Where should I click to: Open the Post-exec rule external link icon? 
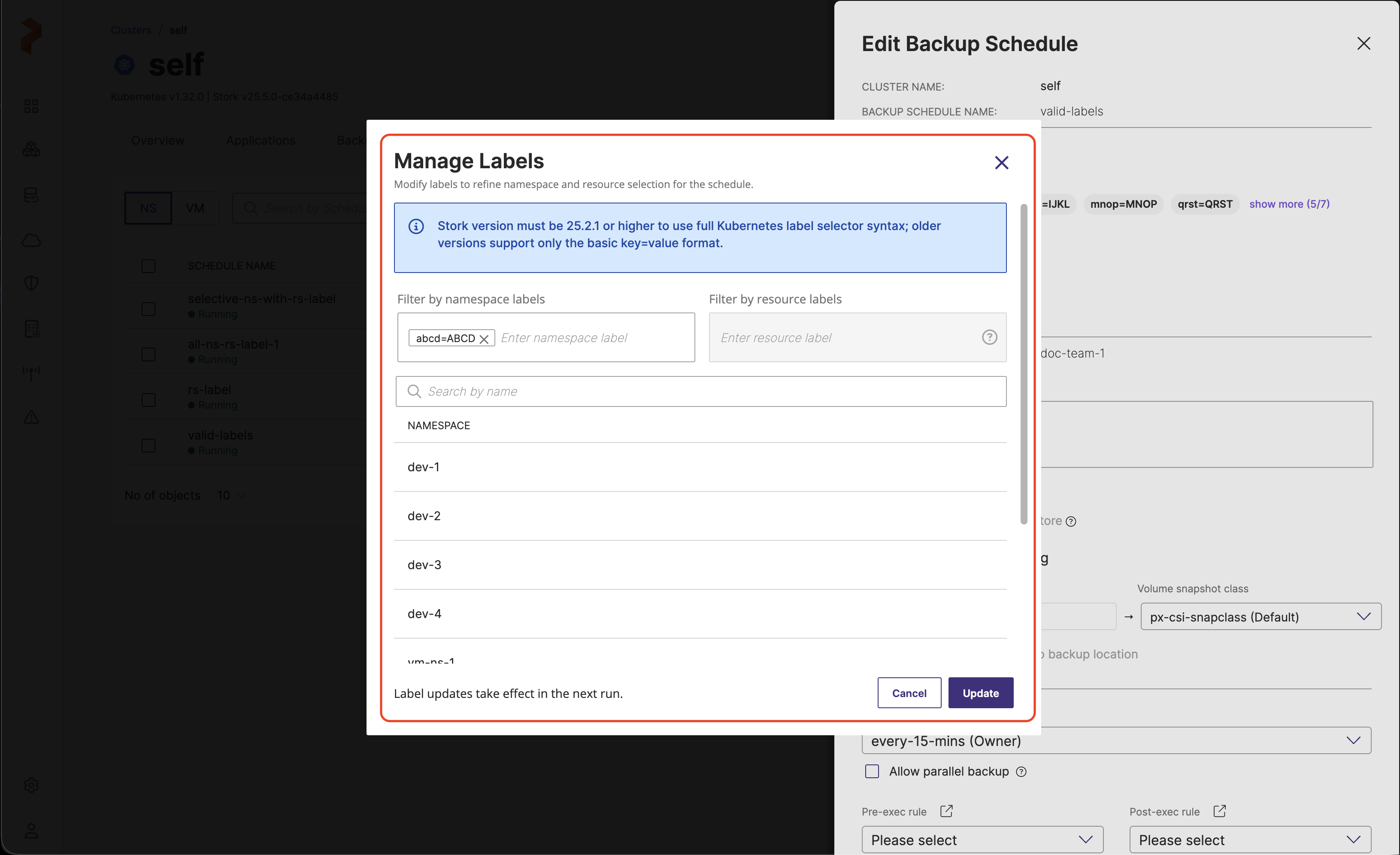[1219, 811]
